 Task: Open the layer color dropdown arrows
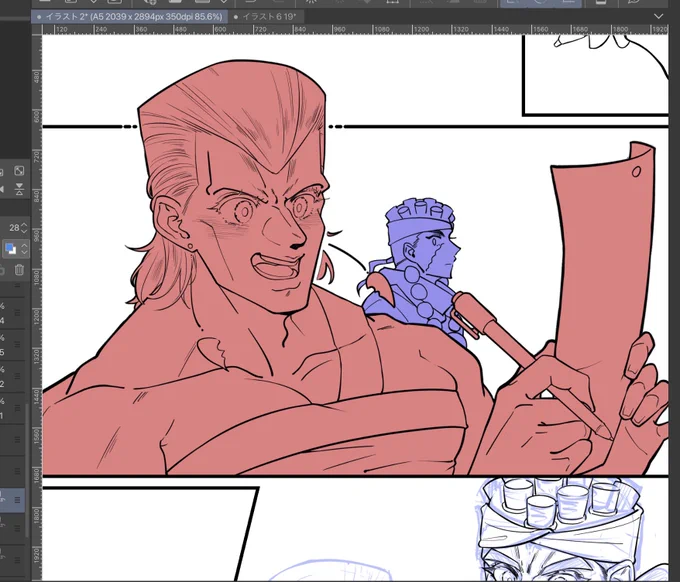[24, 249]
